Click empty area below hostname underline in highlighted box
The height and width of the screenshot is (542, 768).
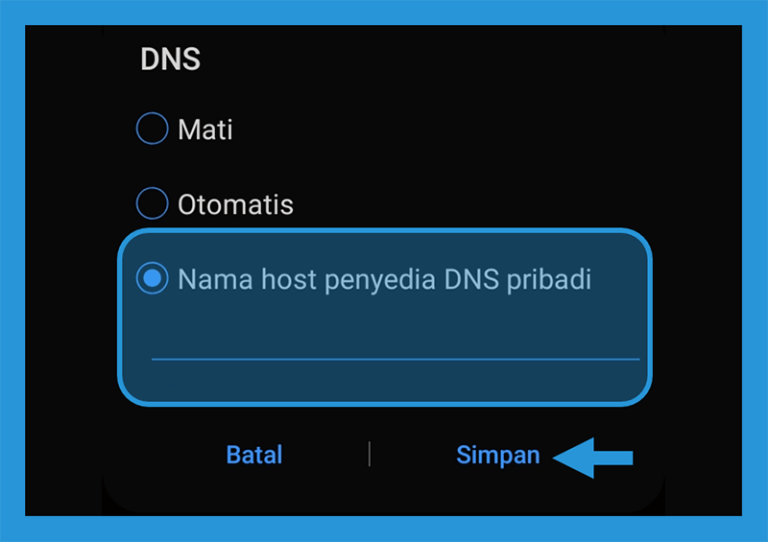384,380
